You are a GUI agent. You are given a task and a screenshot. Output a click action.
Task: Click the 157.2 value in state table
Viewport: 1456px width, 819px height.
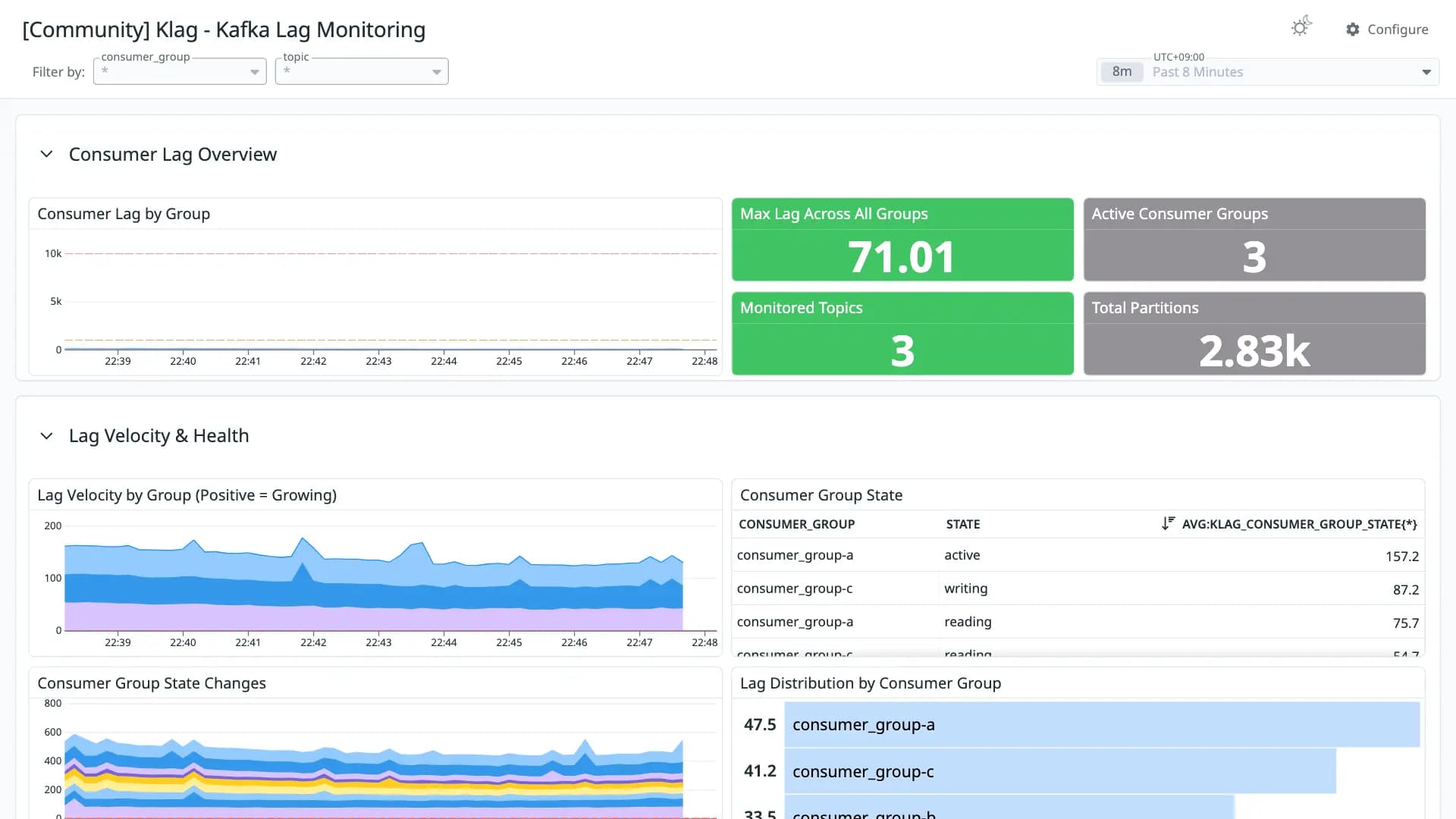[x=1401, y=557]
